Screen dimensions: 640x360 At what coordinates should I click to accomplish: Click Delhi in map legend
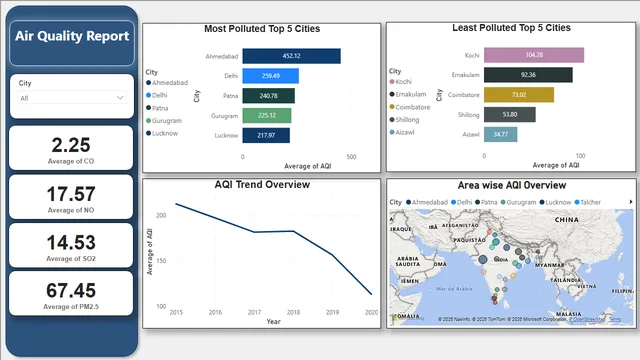tap(462, 202)
